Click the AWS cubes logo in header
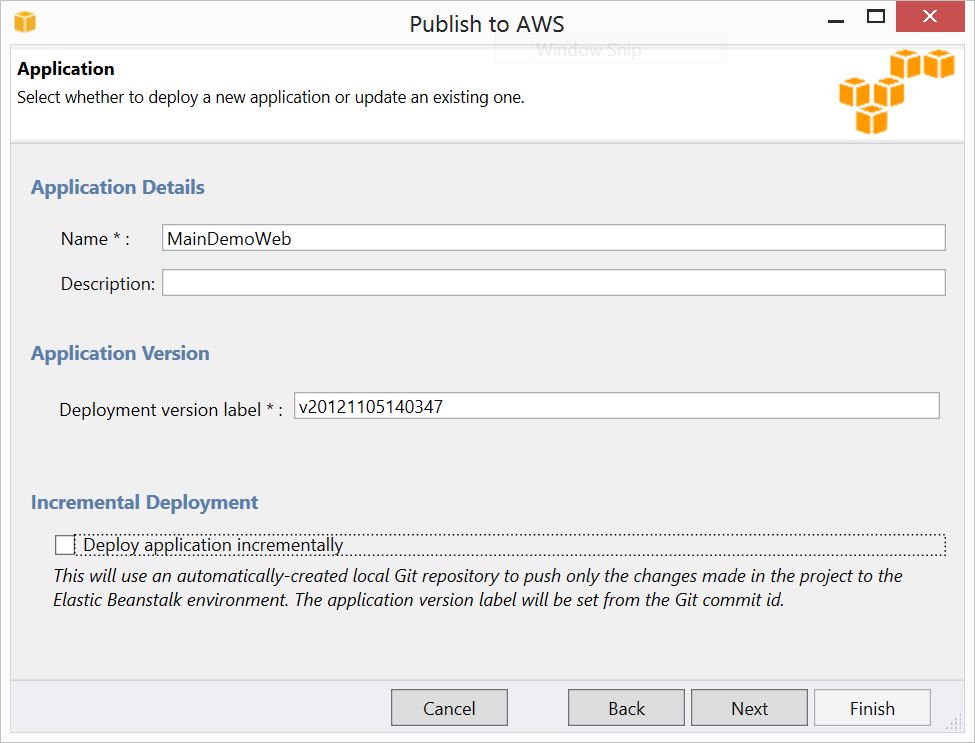Viewport: 975px width, 743px height. 897,91
